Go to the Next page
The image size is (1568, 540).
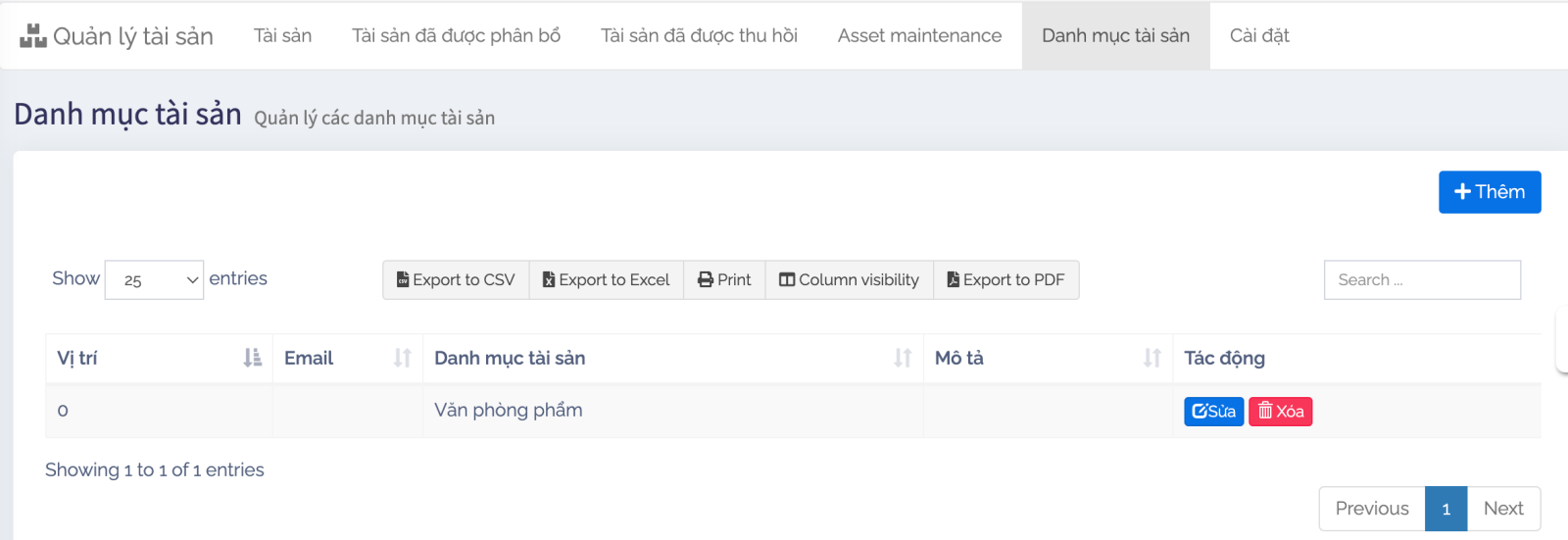[1502, 509]
